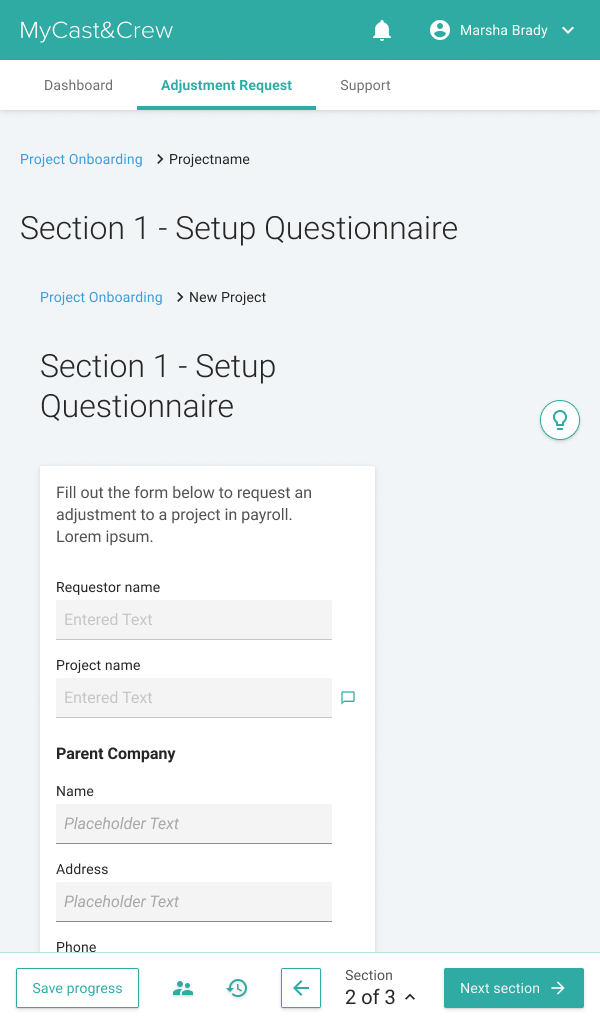This screenshot has height=1024, width=600.
Task: Click the Save progress button
Action: click(77, 988)
